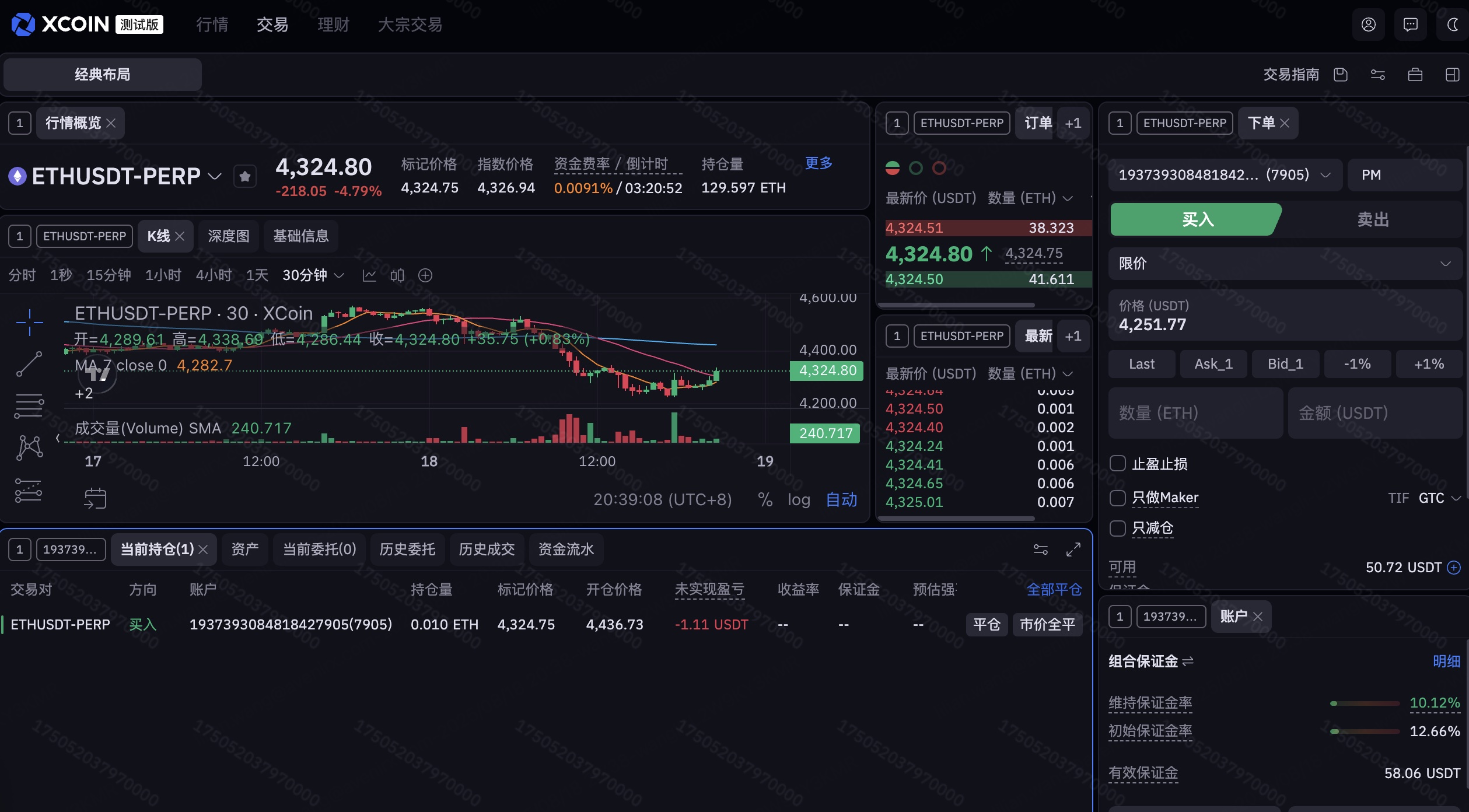Select the crosshair cursor chart tool
The height and width of the screenshot is (812, 1469).
click(x=29, y=322)
